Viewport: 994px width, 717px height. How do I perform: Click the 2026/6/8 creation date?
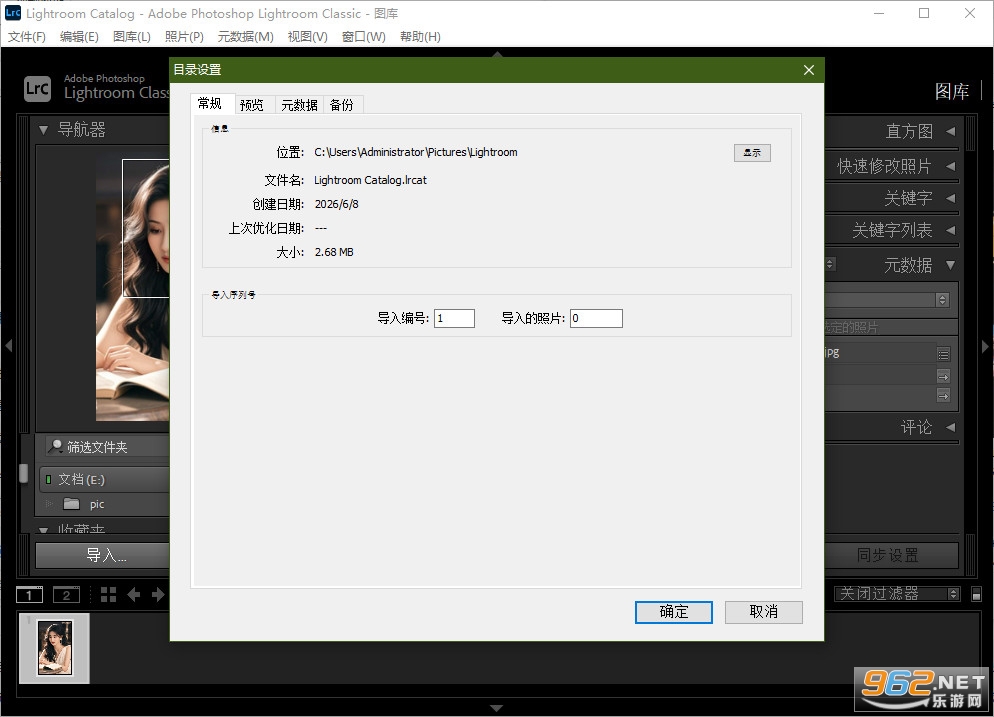[337, 204]
